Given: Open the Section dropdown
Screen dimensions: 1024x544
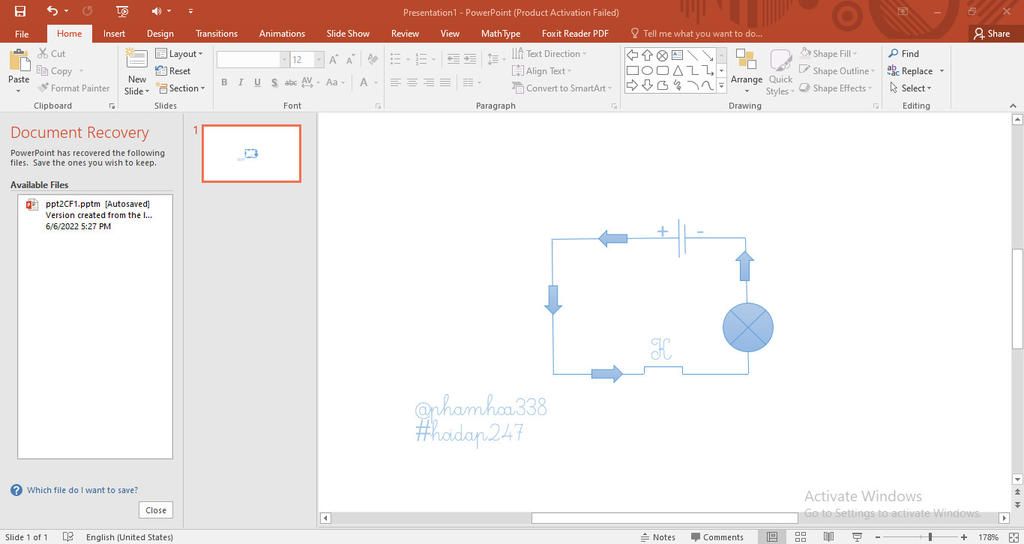Looking at the screenshot, I should [x=180, y=88].
